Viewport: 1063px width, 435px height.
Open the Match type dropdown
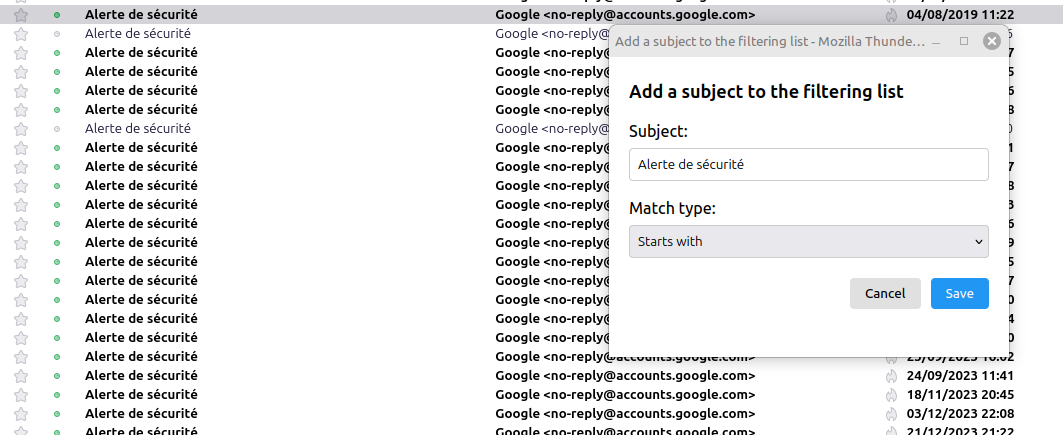(809, 241)
